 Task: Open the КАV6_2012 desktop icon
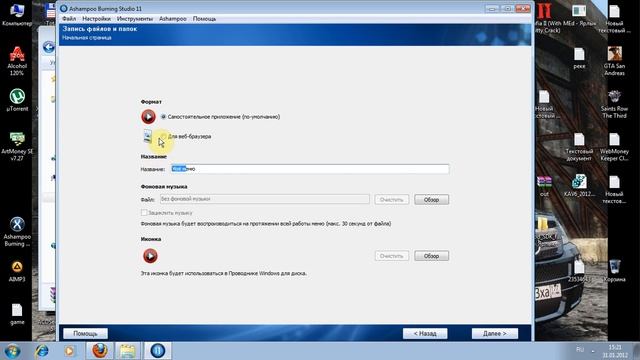579,186
